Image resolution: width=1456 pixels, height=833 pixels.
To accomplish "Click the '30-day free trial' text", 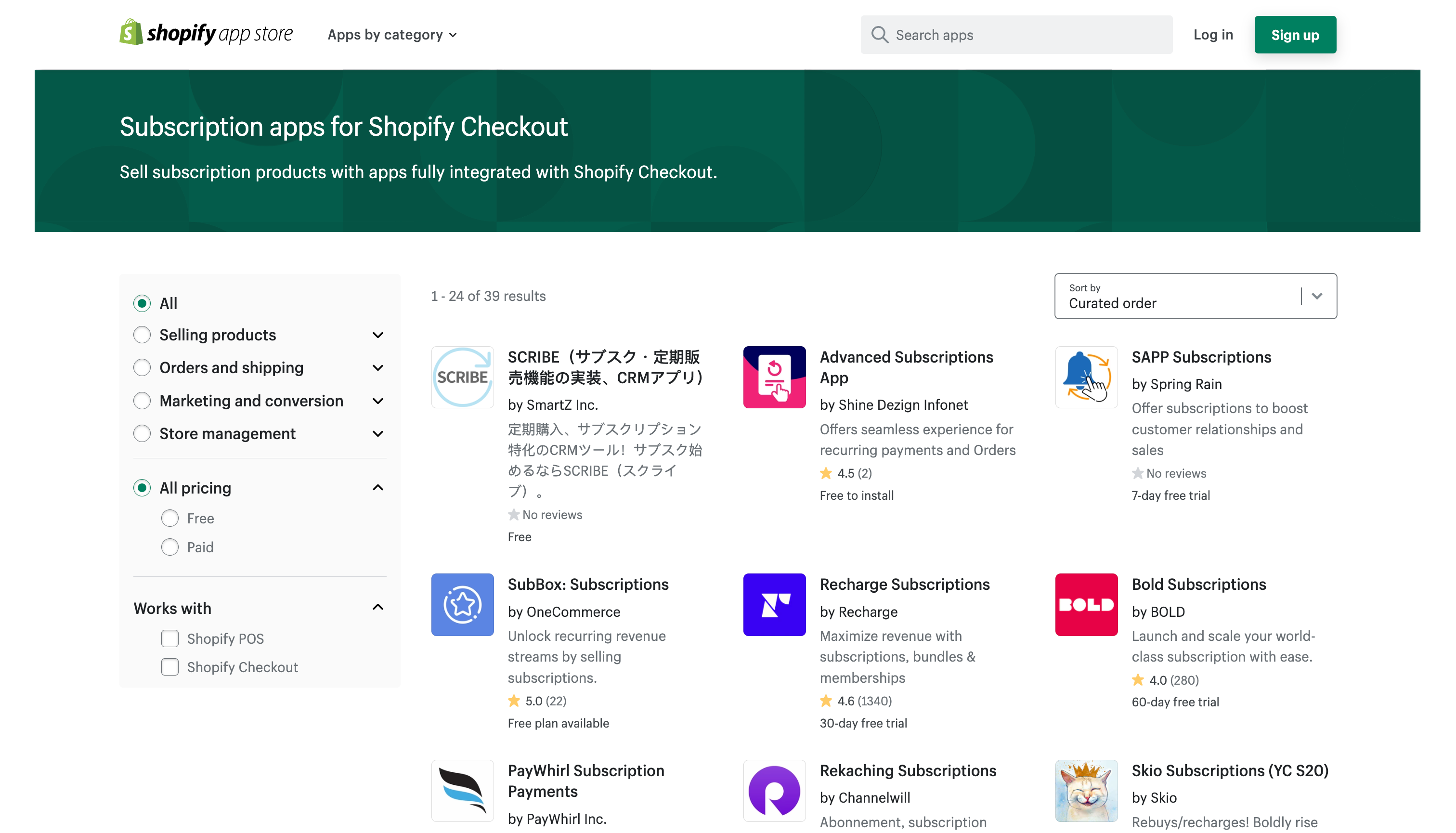I will tap(863, 723).
